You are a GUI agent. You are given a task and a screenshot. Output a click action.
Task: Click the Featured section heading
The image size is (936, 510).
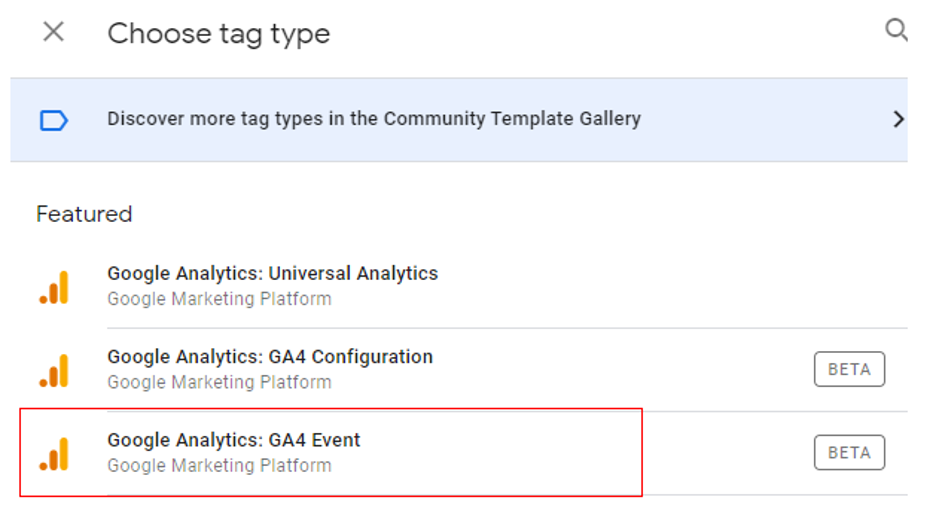[84, 214]
